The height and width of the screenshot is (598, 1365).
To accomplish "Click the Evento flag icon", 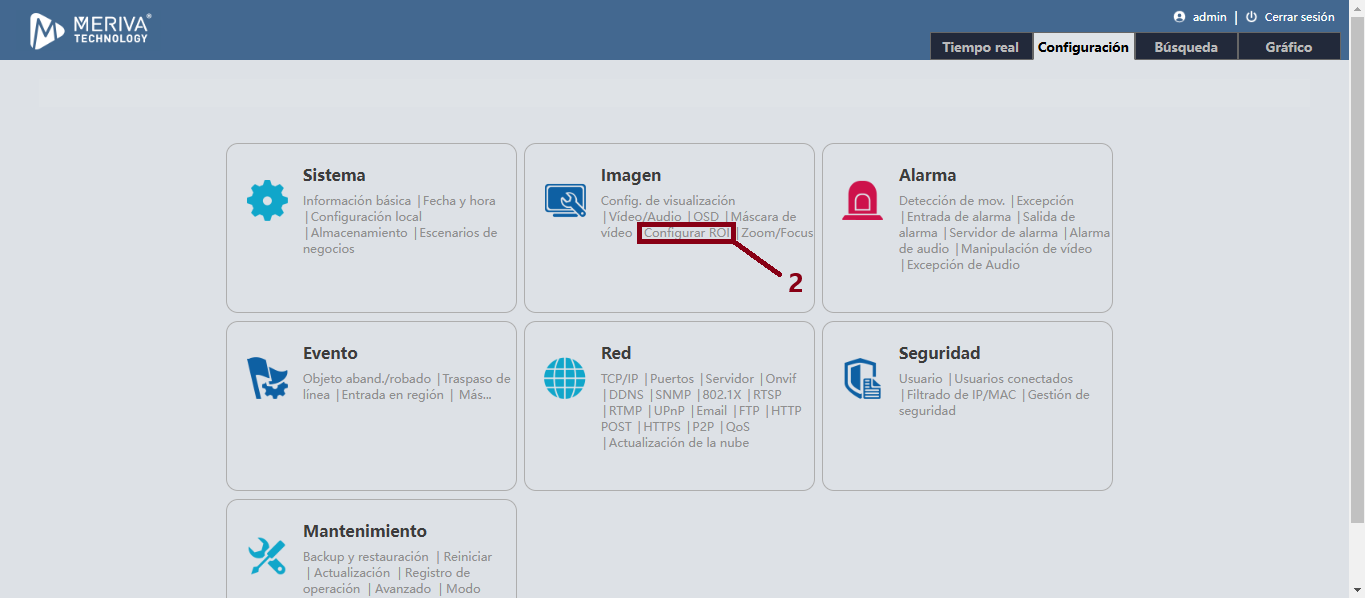I will tap(267, 379).
